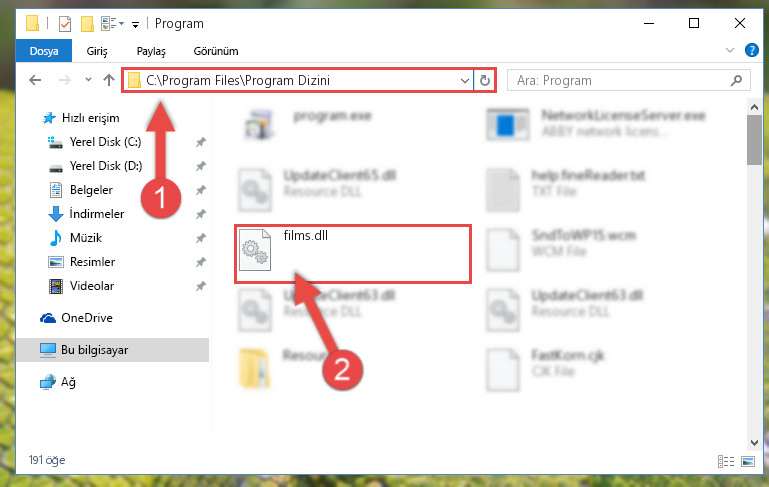Click the vertical scrollbar down arrow

coord(754,443)
